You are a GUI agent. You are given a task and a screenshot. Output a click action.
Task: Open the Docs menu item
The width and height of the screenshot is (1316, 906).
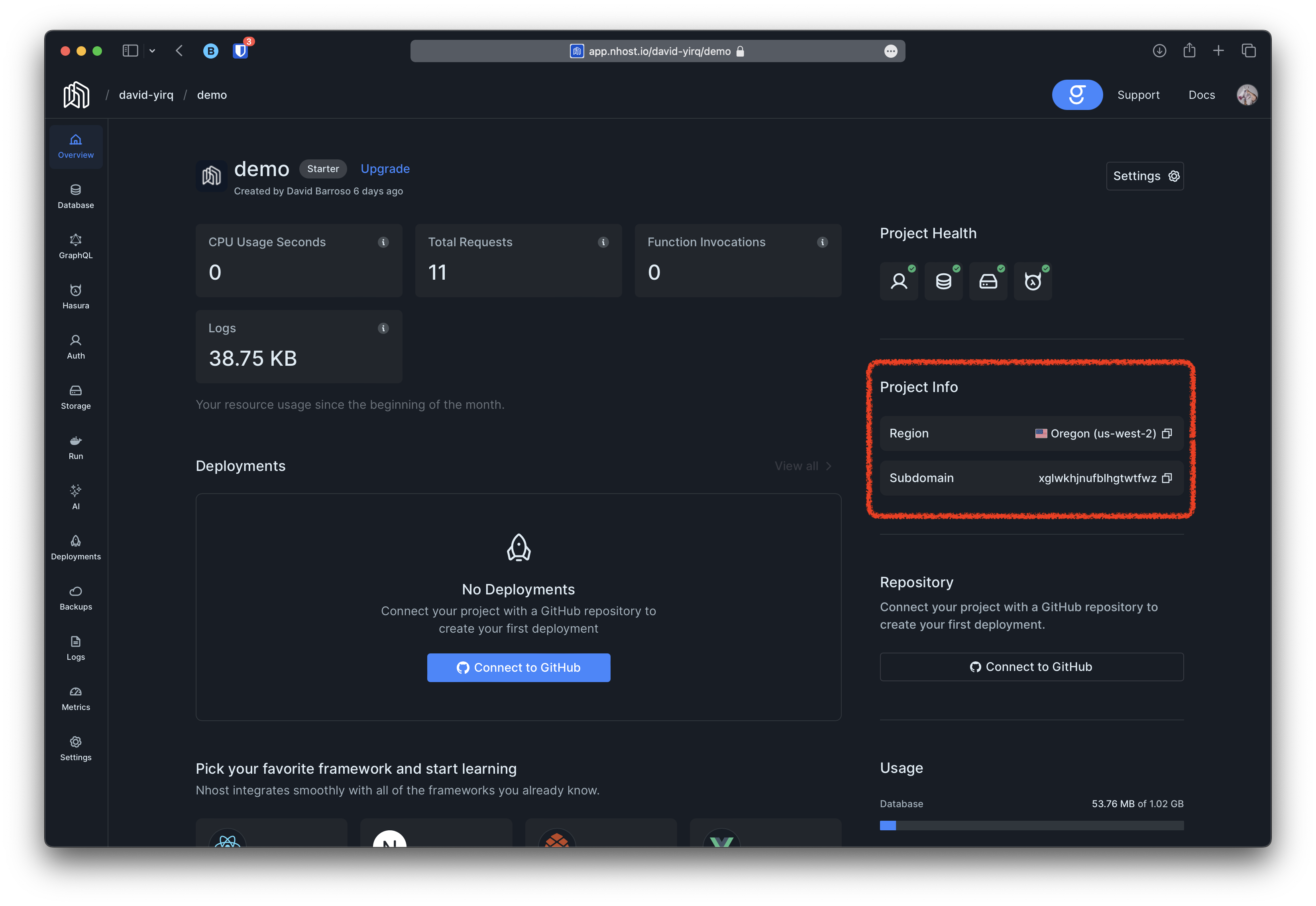(1201, 95)
